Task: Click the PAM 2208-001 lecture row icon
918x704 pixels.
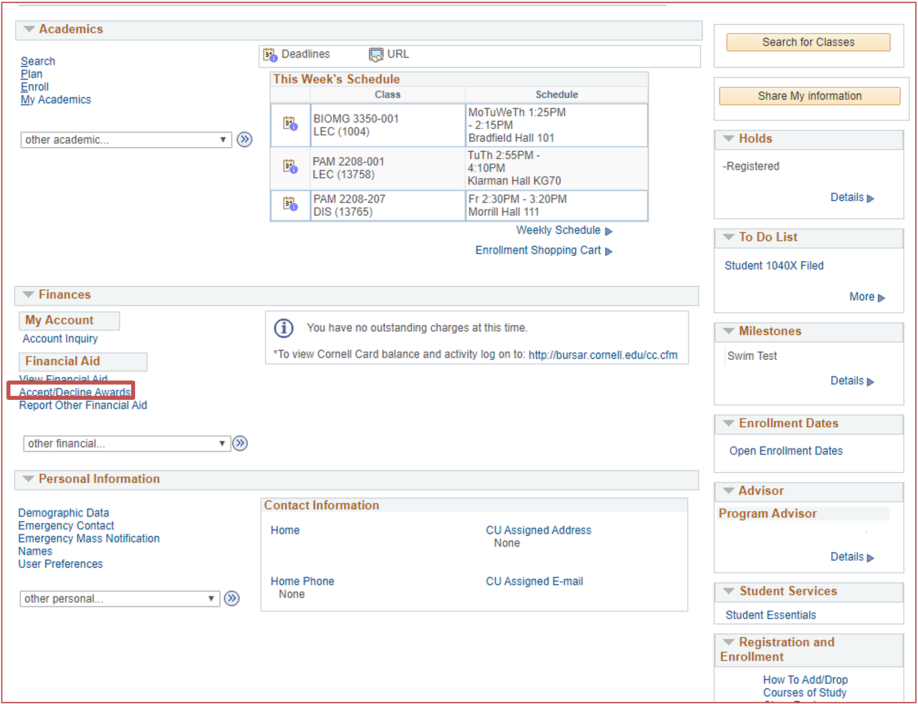Action: click(x=290, y=167)
